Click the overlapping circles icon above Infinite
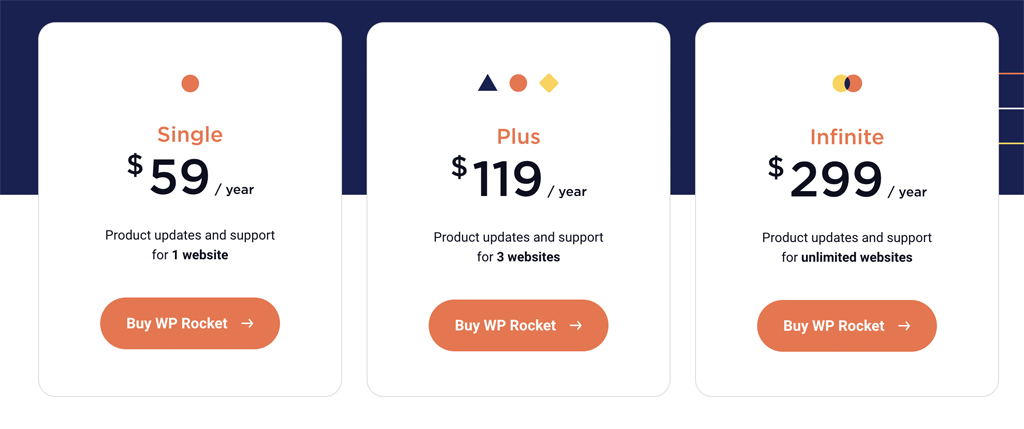Screen dimensions: 1024x429 (x=847, y=84)
